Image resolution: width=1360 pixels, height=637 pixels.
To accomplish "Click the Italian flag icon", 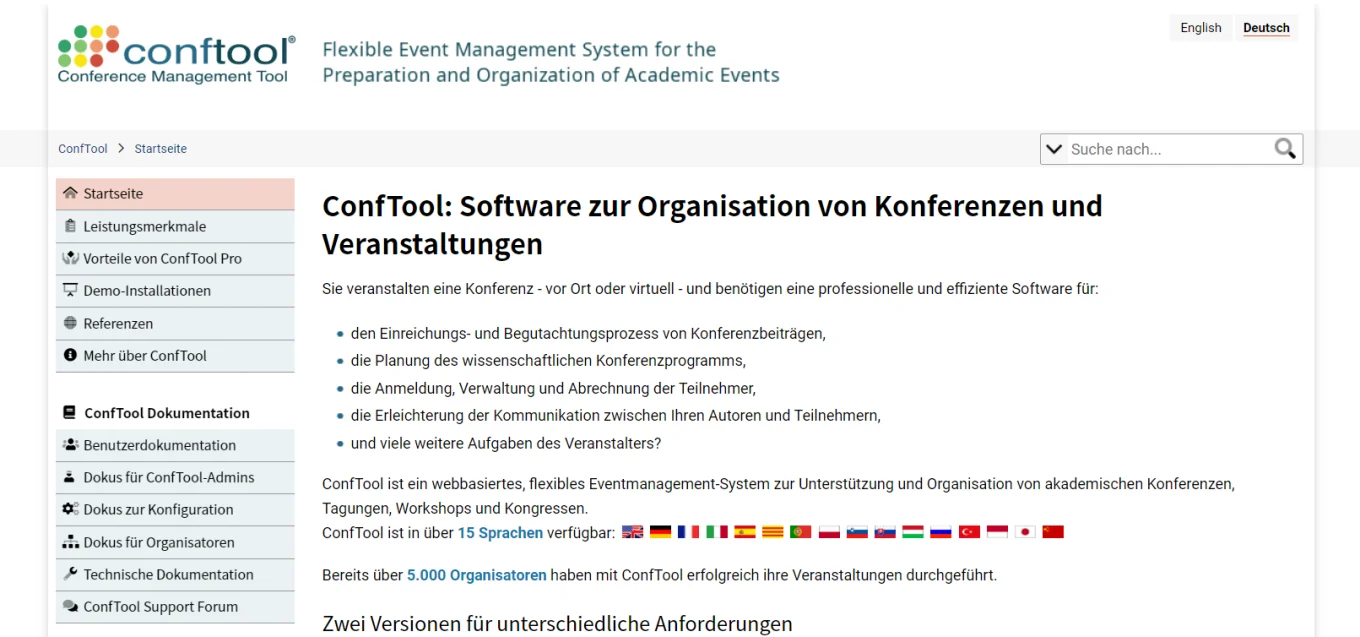I will tap(717, 532).
